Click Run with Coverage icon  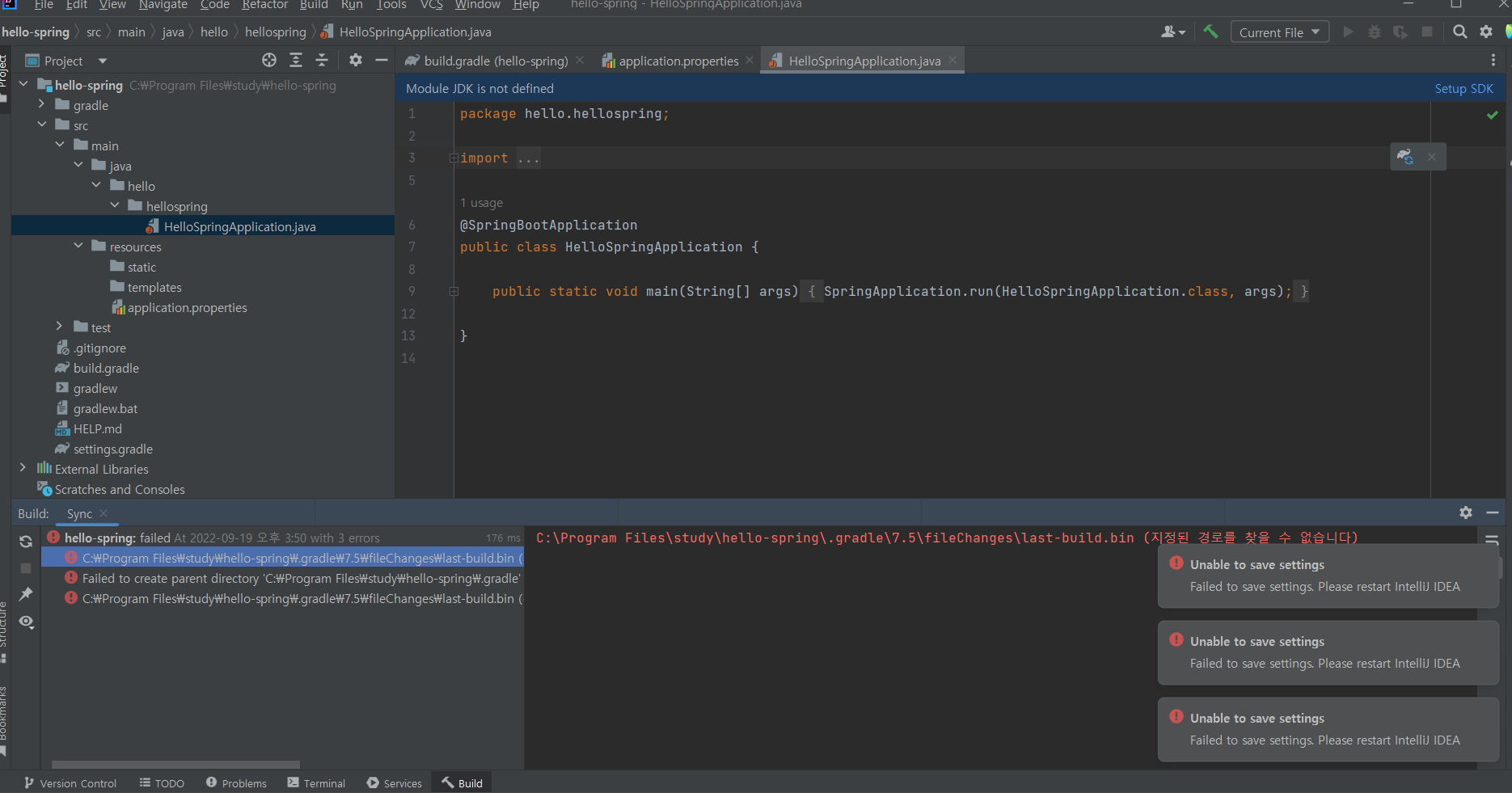(1400, 32)
